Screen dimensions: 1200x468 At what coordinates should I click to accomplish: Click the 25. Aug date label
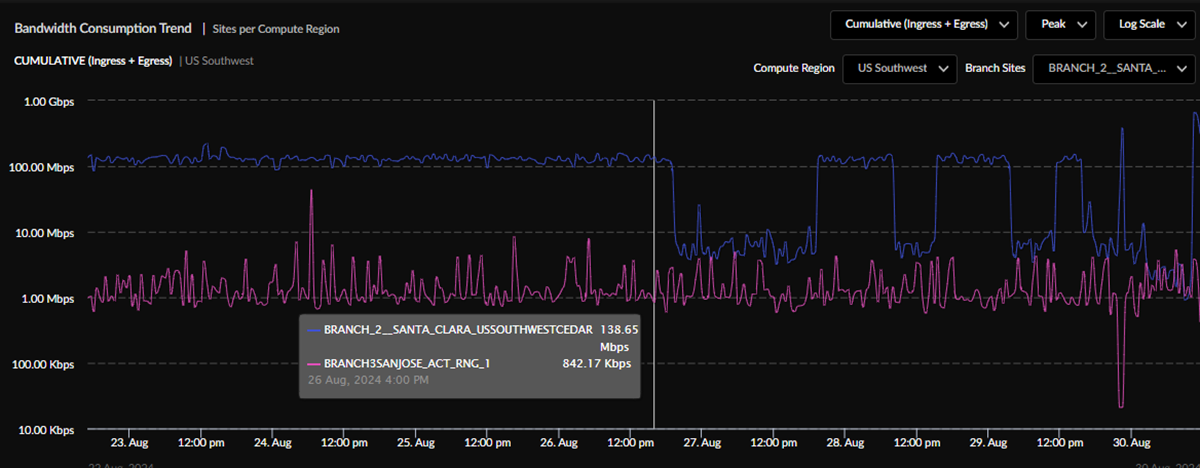[416, 442]
